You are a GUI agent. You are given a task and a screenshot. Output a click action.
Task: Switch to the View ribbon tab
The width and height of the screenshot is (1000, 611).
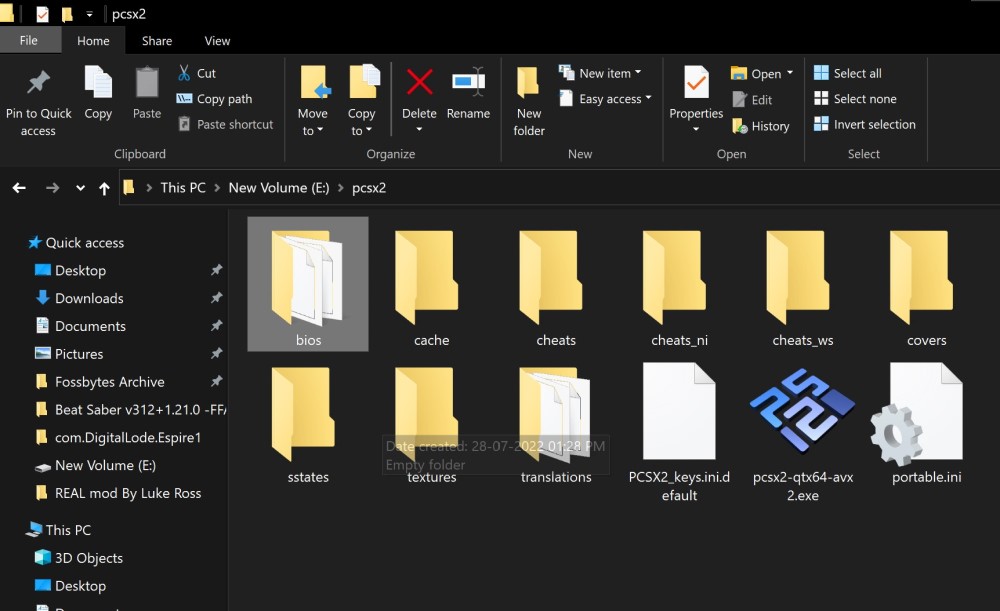[217, 41]
